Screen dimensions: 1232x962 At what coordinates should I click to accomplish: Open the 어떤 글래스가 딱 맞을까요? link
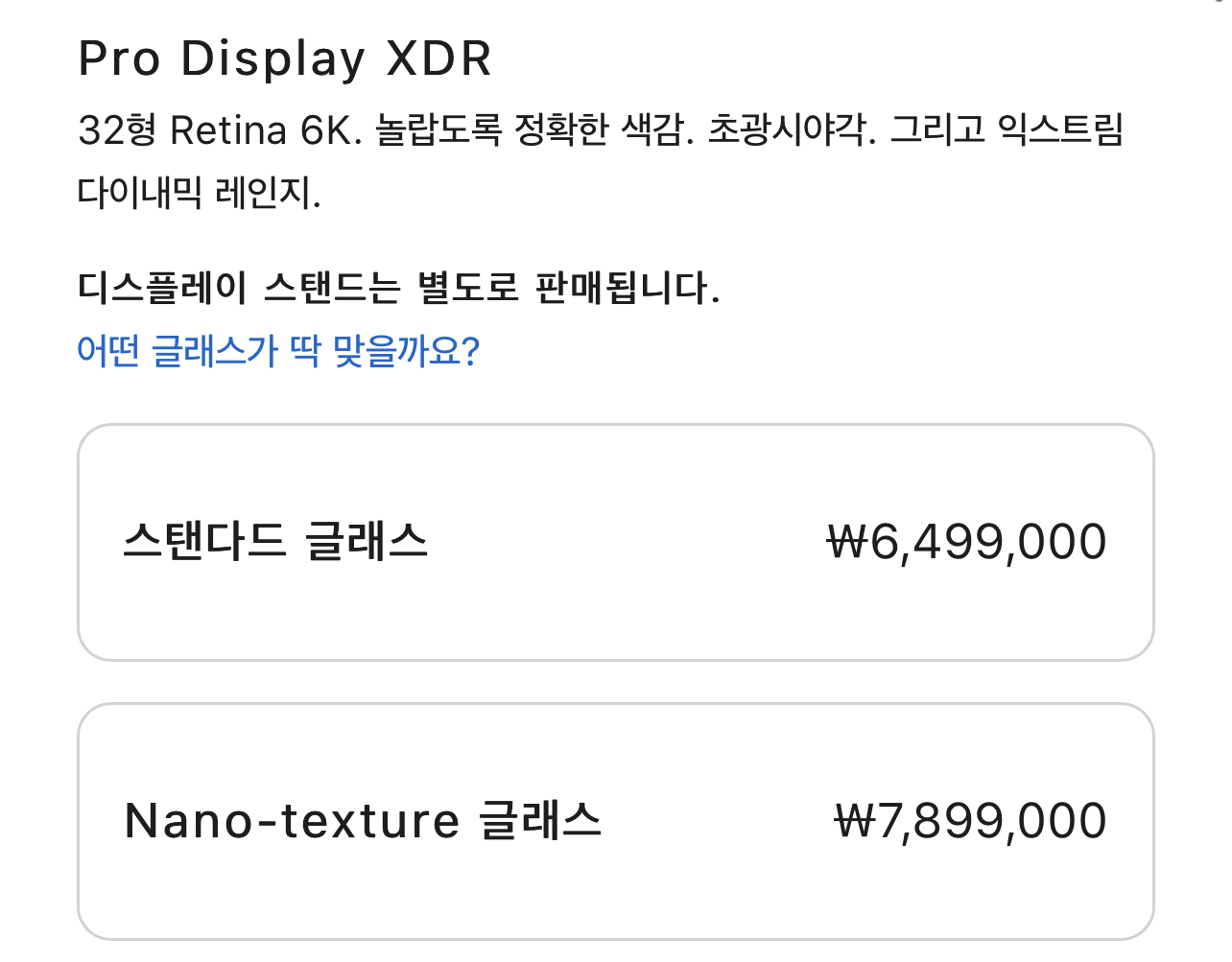(277, 352)
